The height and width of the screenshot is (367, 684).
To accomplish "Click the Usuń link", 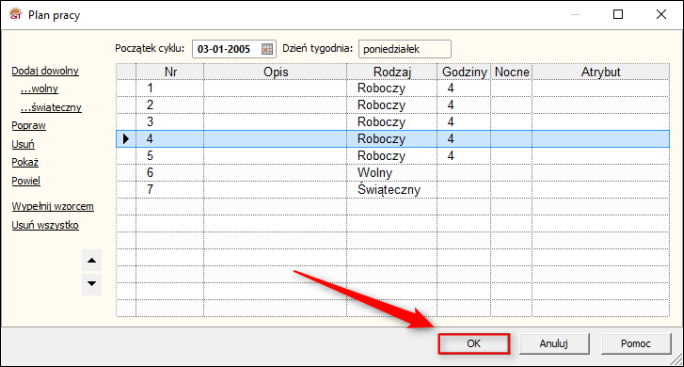I will pos(23,144).
